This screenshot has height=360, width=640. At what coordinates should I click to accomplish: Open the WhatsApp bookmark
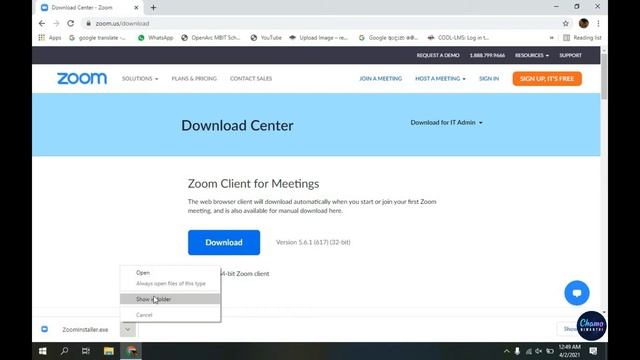tap(156, 38)
